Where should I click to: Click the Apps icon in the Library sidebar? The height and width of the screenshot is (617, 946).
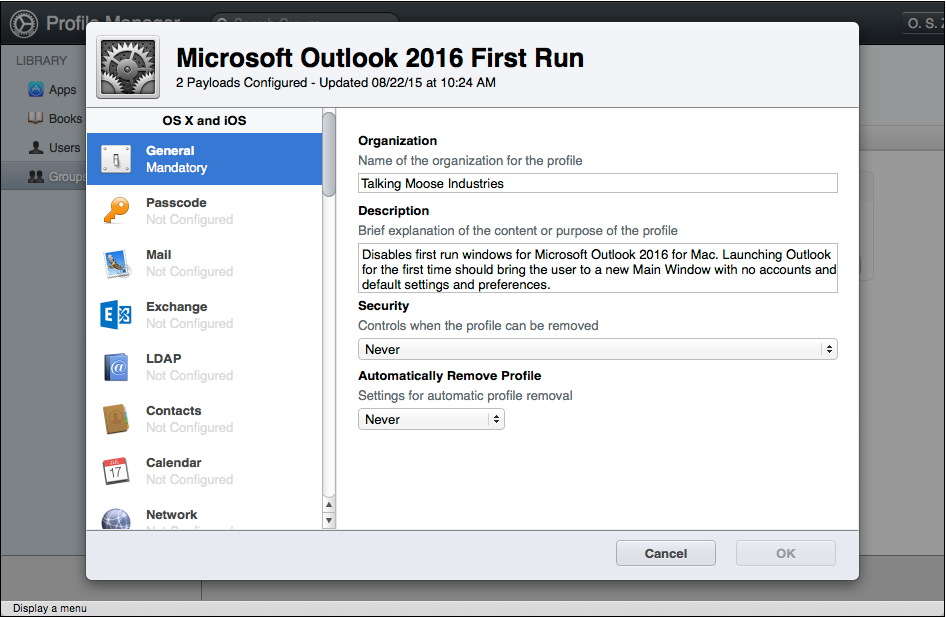point(36,89)
